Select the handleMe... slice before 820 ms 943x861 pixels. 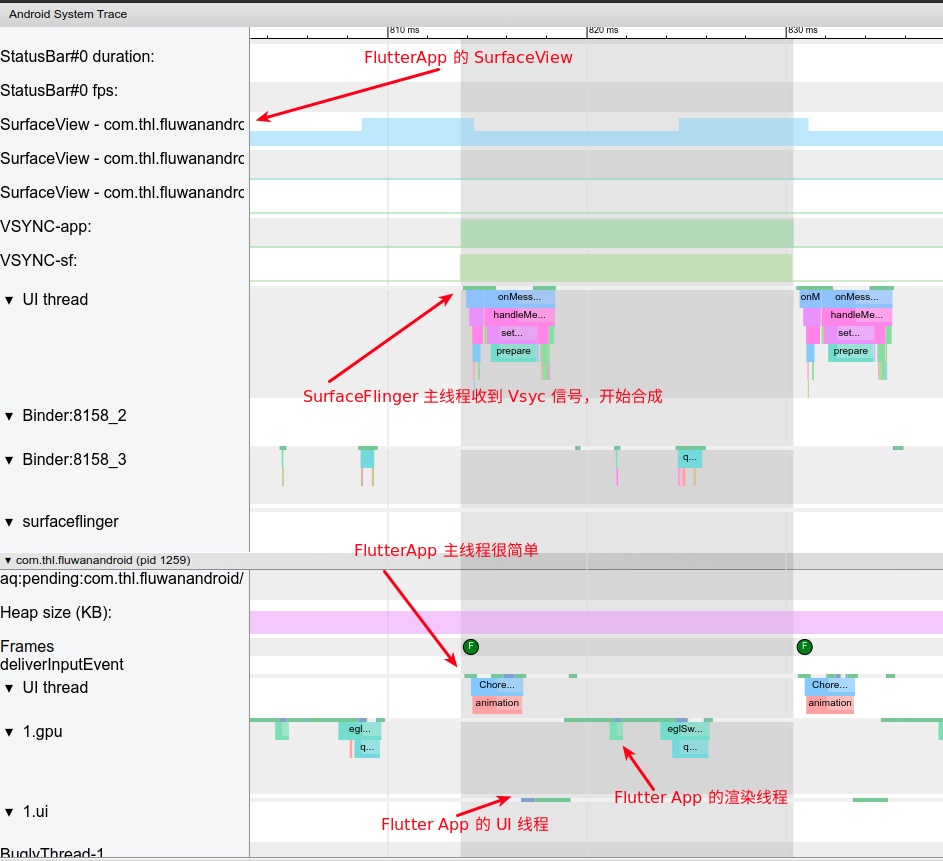519,315
